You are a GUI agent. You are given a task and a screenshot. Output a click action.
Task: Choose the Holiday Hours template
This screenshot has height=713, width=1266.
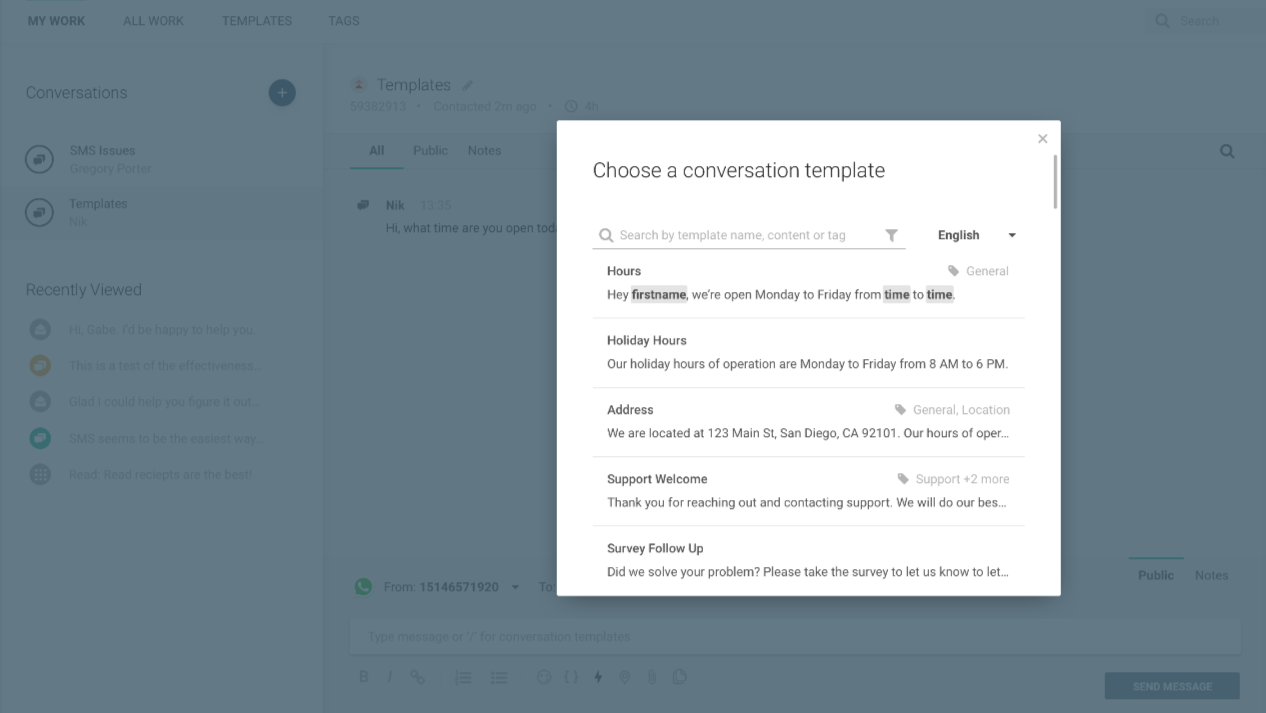point(807,352)
